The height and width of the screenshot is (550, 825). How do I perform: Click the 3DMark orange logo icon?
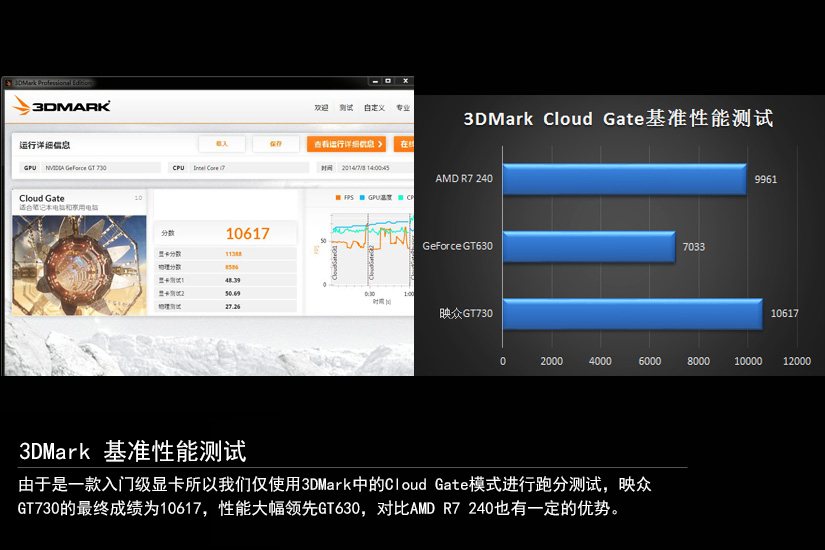coord(22,106)
